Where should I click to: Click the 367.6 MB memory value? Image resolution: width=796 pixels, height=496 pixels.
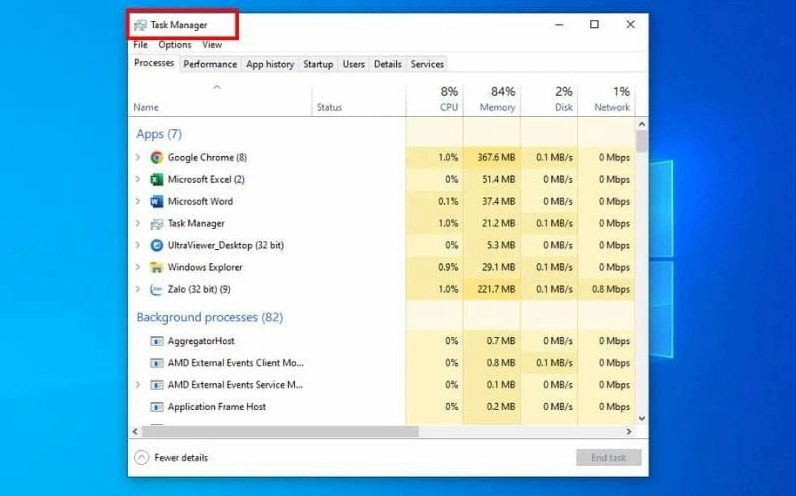tap(496, 157)
